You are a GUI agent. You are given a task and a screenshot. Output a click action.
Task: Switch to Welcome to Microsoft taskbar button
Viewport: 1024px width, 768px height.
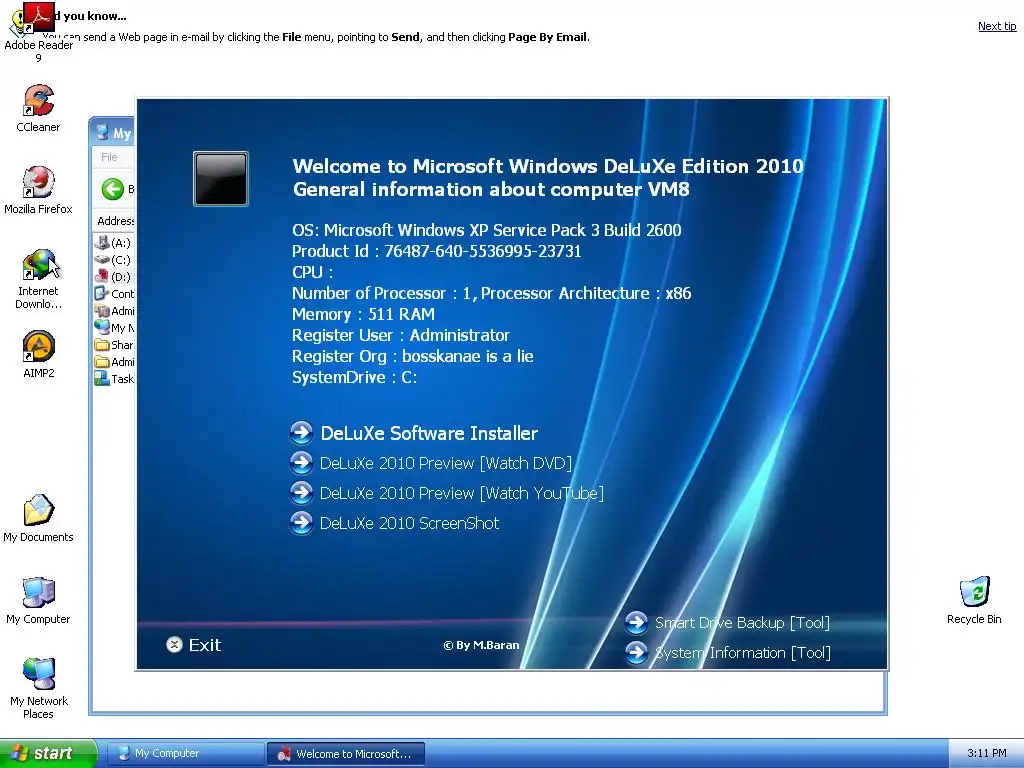346,754
